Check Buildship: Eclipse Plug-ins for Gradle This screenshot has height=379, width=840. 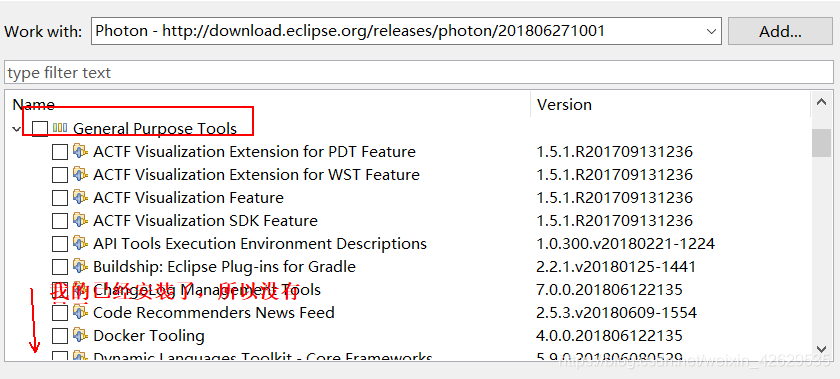[x=60, y=267]
